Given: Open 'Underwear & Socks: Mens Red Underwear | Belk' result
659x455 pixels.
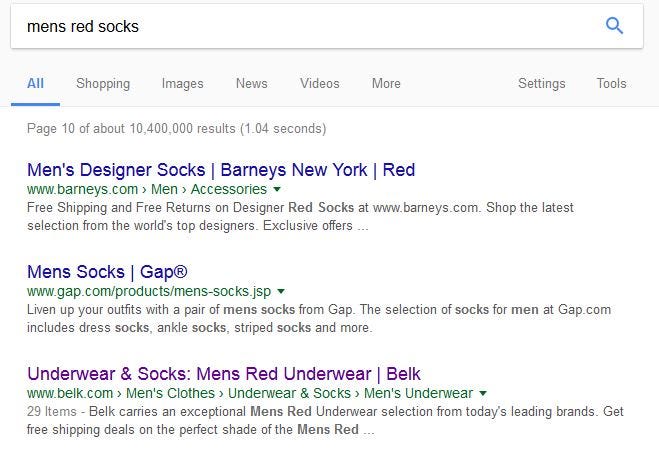Looking at the screenshot, I should [x=224, y=373].
